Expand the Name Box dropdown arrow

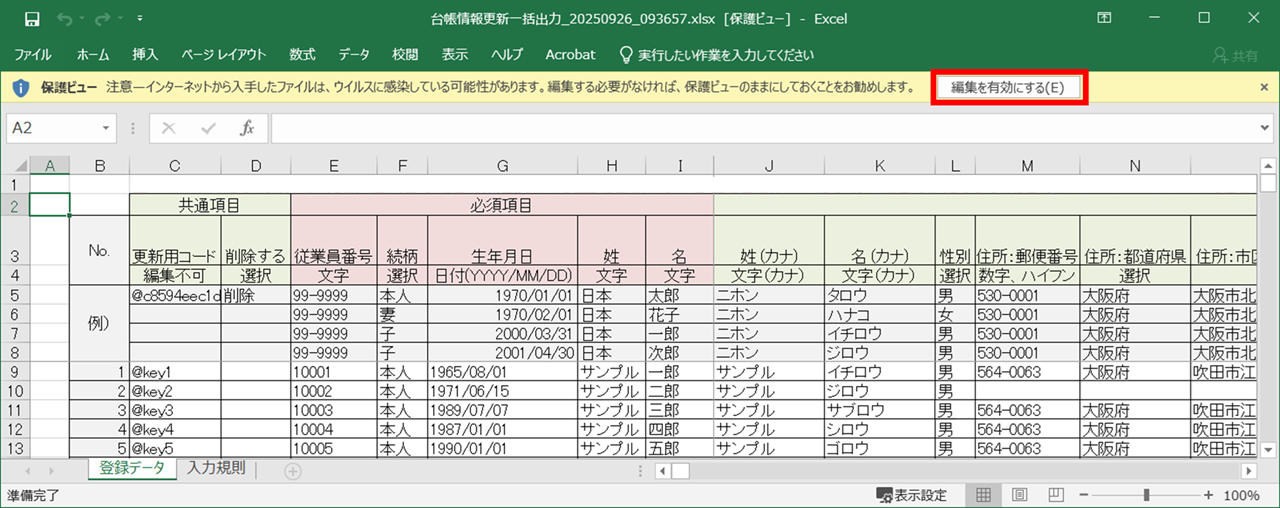[106, 128]
